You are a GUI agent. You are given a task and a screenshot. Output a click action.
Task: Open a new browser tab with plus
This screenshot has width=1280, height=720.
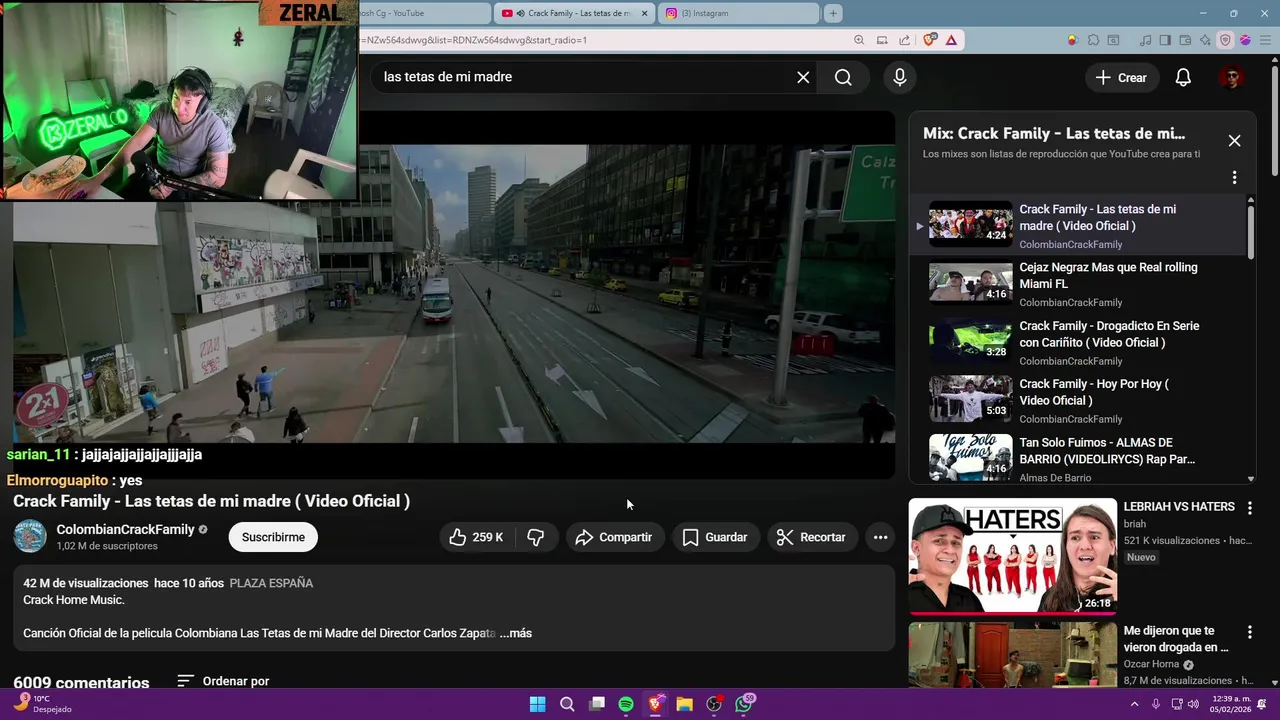833,13
